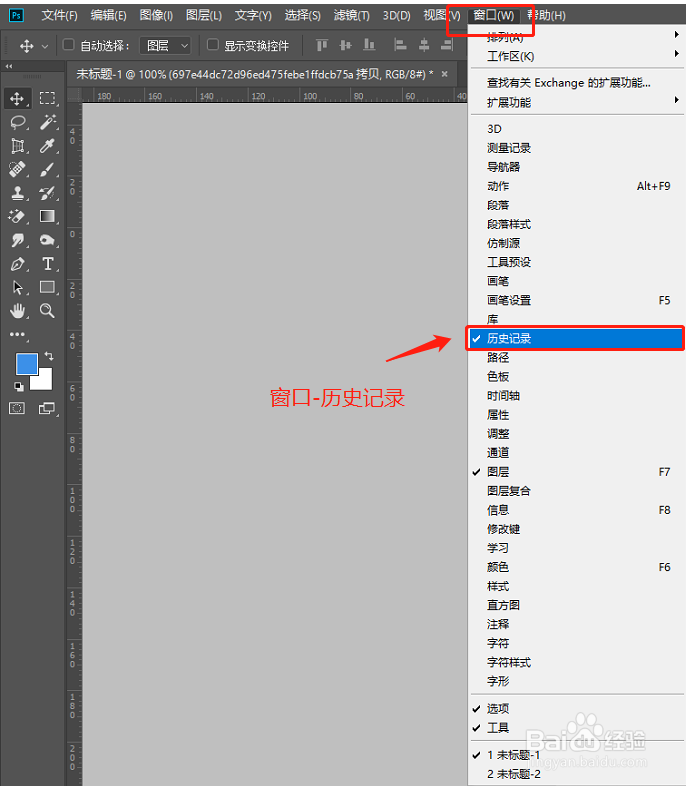This screenshot has width=686, height=786.
Task: Select the Crop tool
Action: coord(17,145)
